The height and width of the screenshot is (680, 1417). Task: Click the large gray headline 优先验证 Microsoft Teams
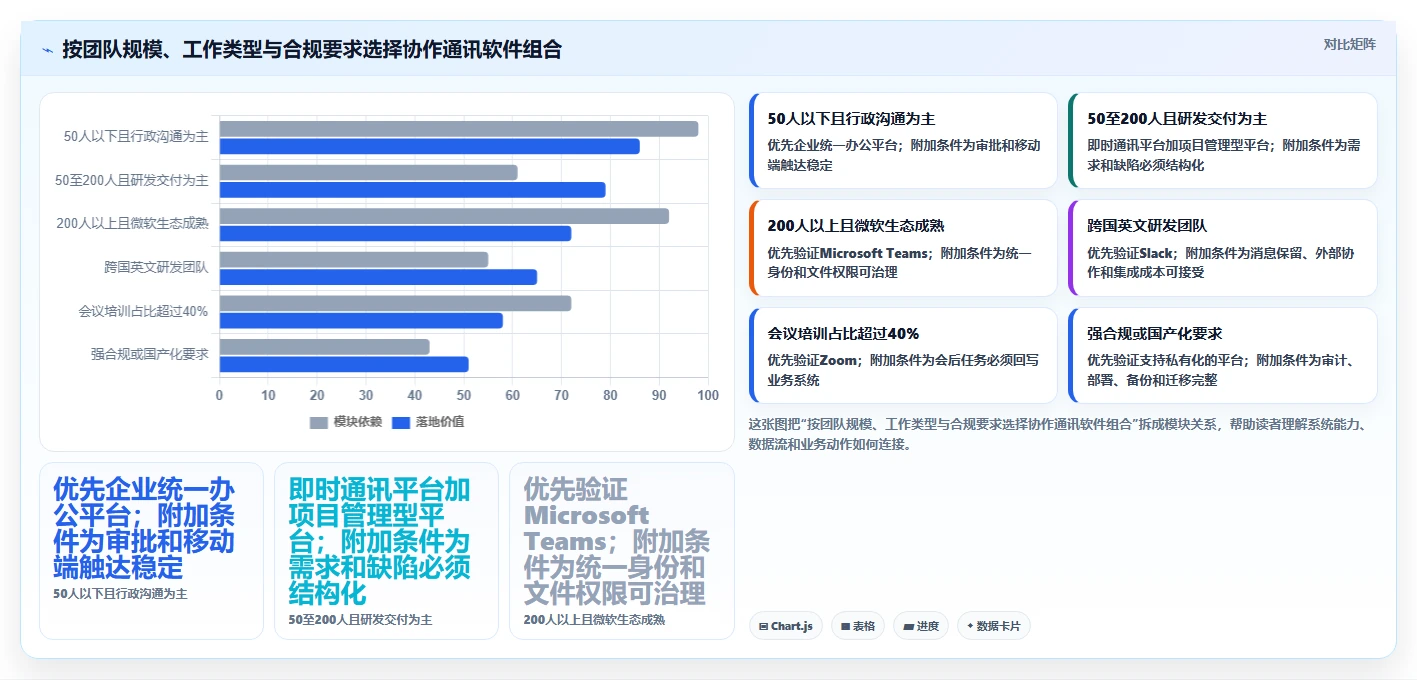click(617, 541)
